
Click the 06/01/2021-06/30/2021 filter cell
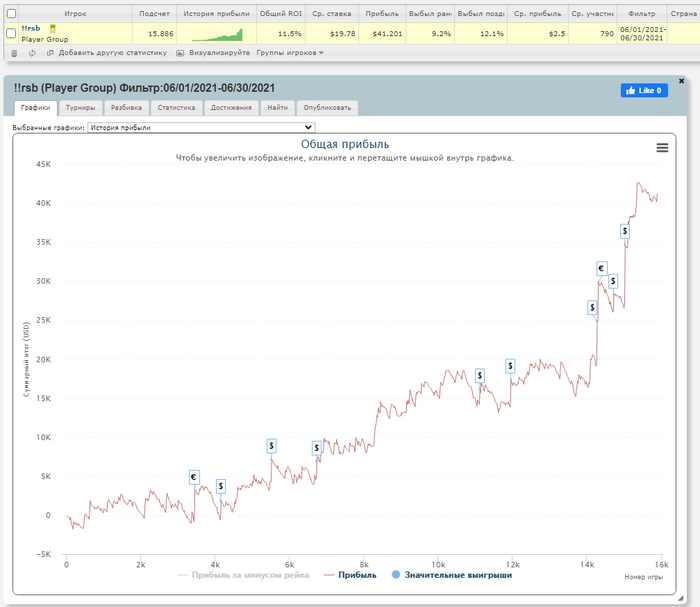[643, 34]
